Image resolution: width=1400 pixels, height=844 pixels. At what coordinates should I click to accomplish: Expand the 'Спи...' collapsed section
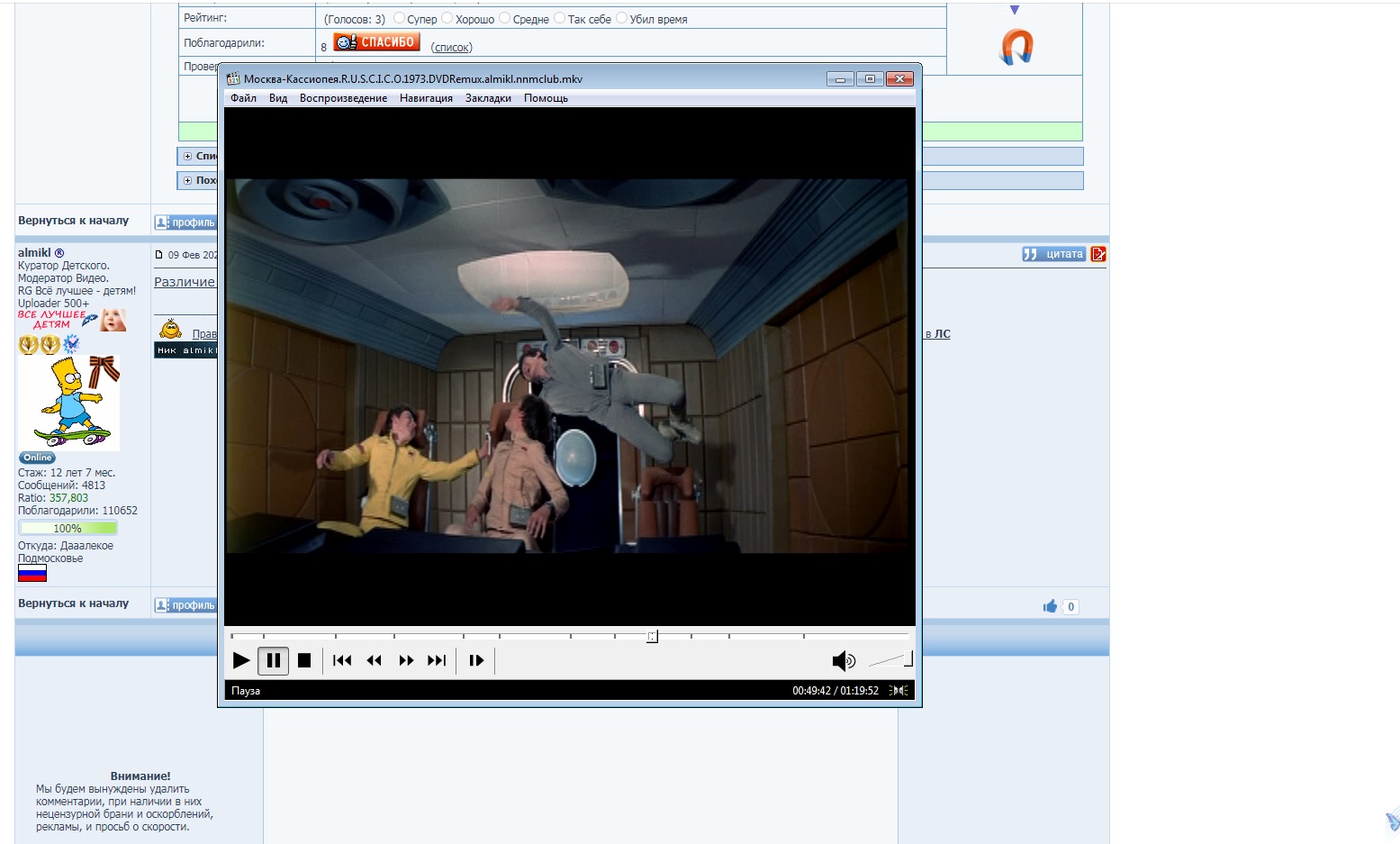188,156
